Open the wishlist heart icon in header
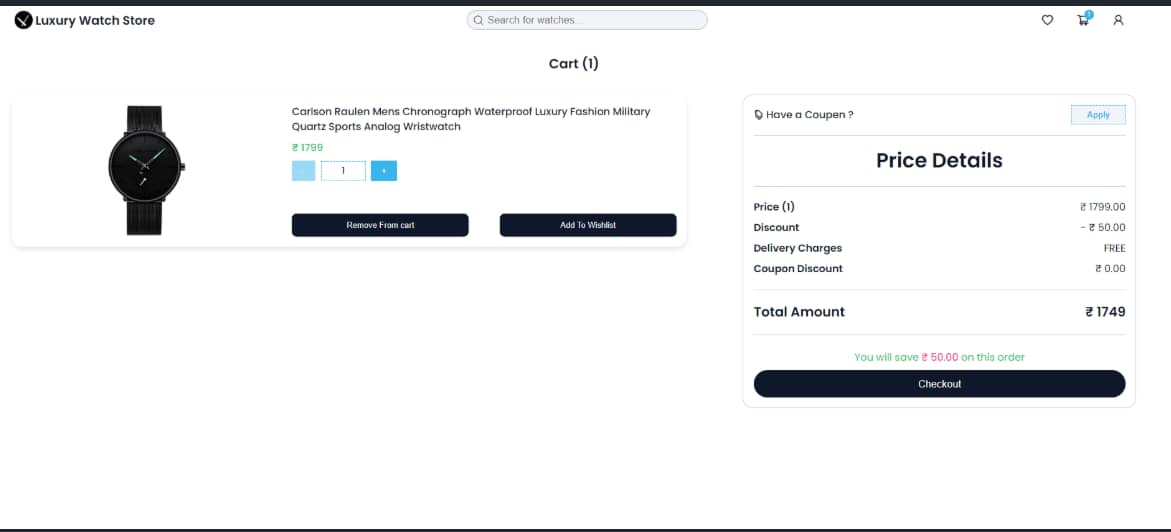Screen dimensions: 1171x532 point(1047,20)
